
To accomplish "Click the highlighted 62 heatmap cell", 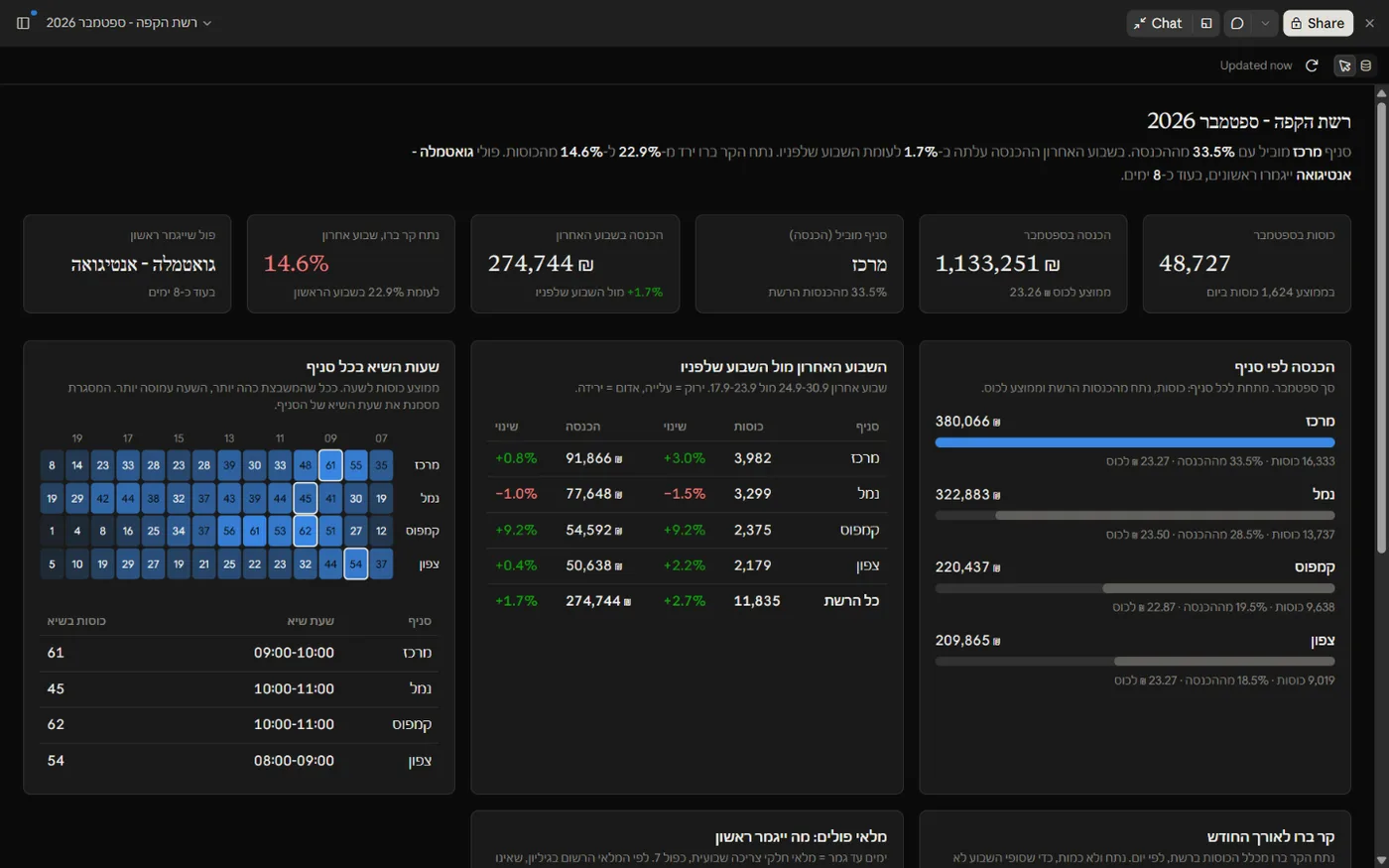I will (306, 531).
